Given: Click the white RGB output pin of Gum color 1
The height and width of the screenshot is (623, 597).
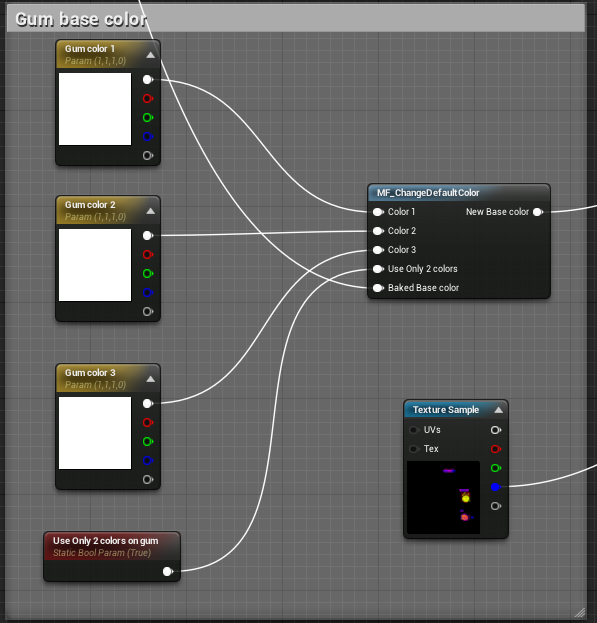Looking at the screenshot, I should 148,79.
